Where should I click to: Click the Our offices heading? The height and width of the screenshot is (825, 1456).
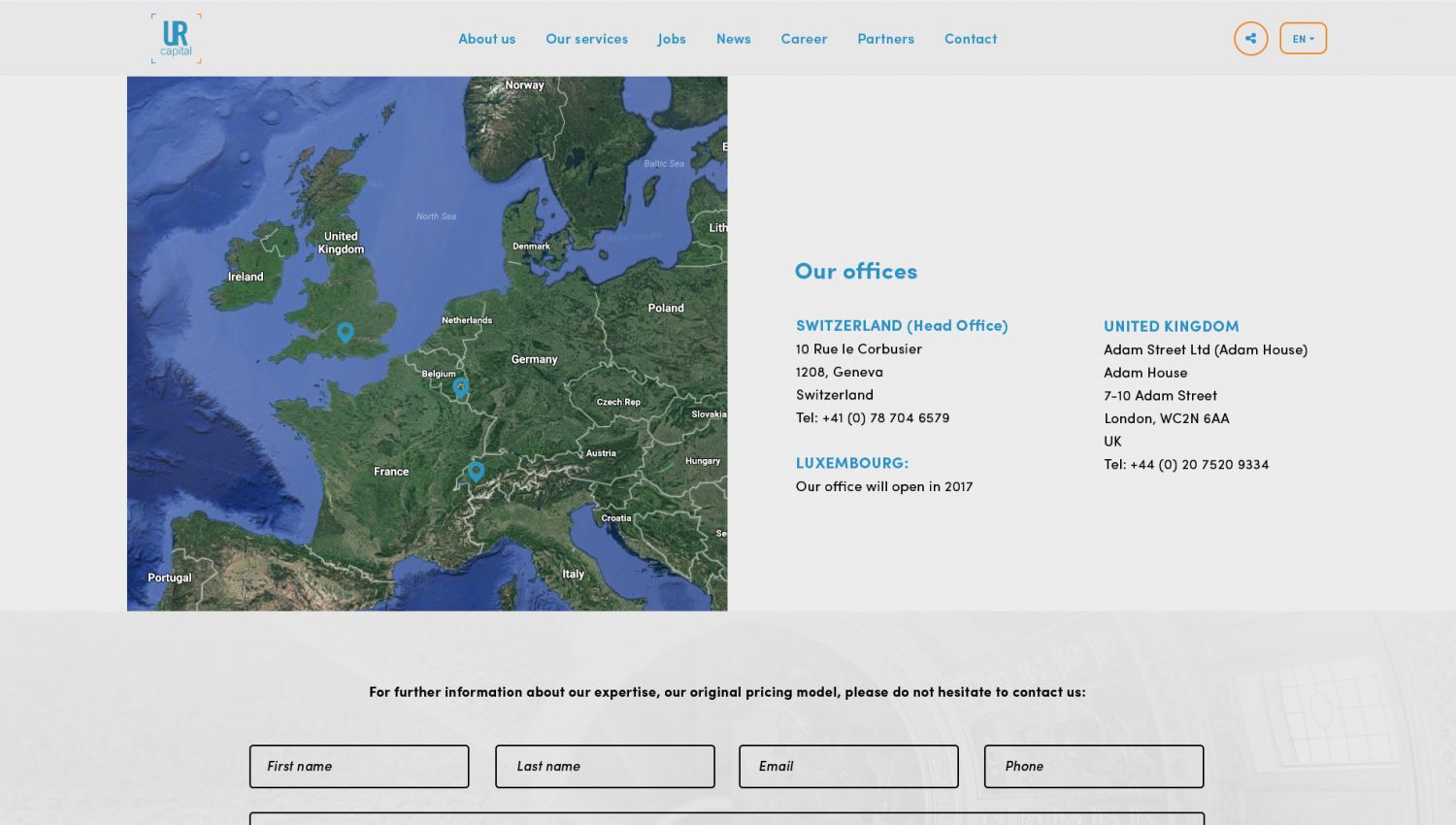[856, 272]
